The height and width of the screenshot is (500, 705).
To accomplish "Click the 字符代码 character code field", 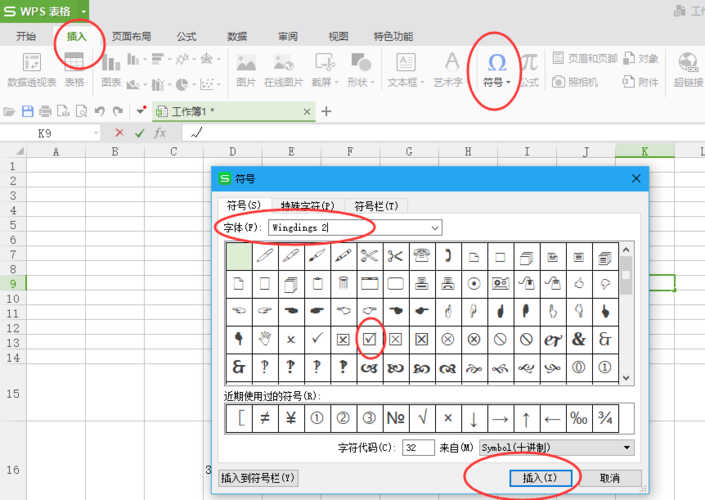I will pos(418,447).
